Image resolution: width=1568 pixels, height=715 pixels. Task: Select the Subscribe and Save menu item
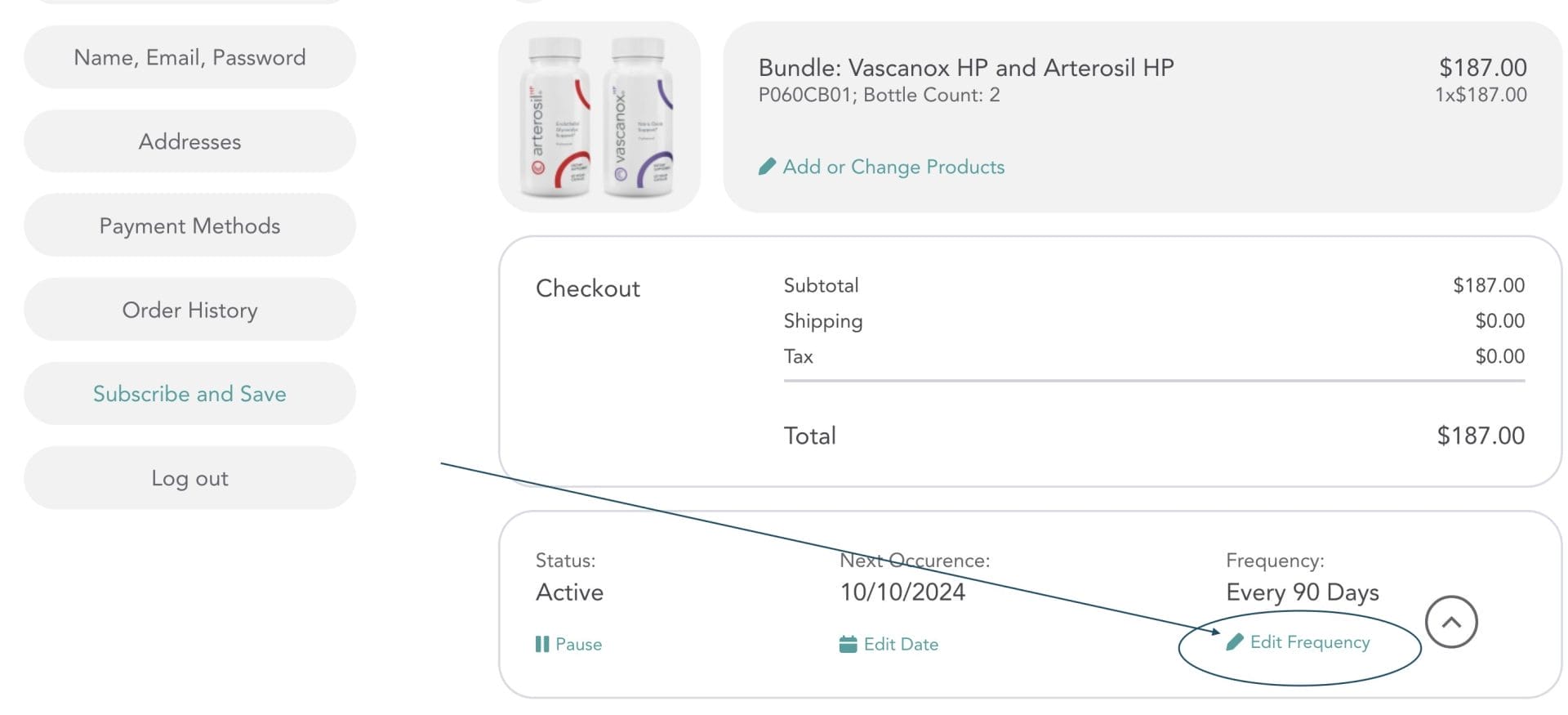coord(189,394)
